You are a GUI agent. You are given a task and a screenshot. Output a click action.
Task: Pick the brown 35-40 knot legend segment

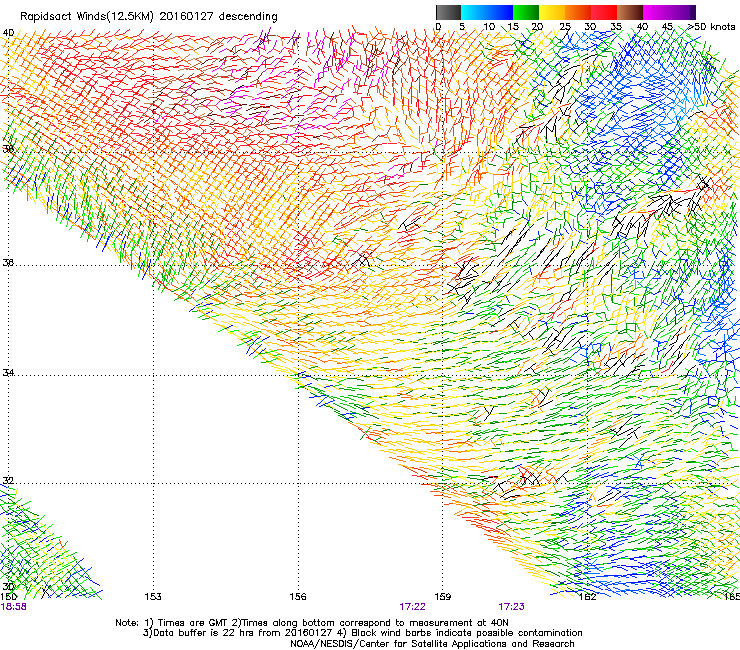630,12
